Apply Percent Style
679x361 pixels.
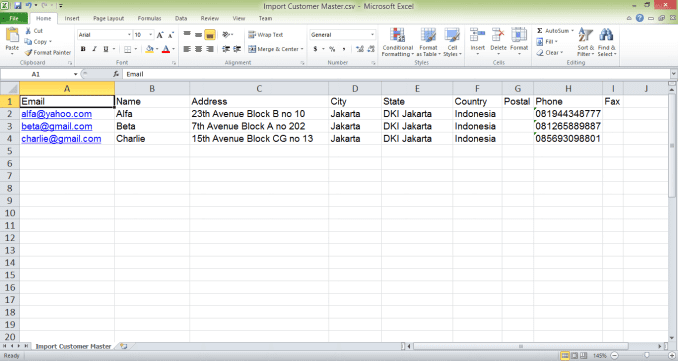coord(332,49)
